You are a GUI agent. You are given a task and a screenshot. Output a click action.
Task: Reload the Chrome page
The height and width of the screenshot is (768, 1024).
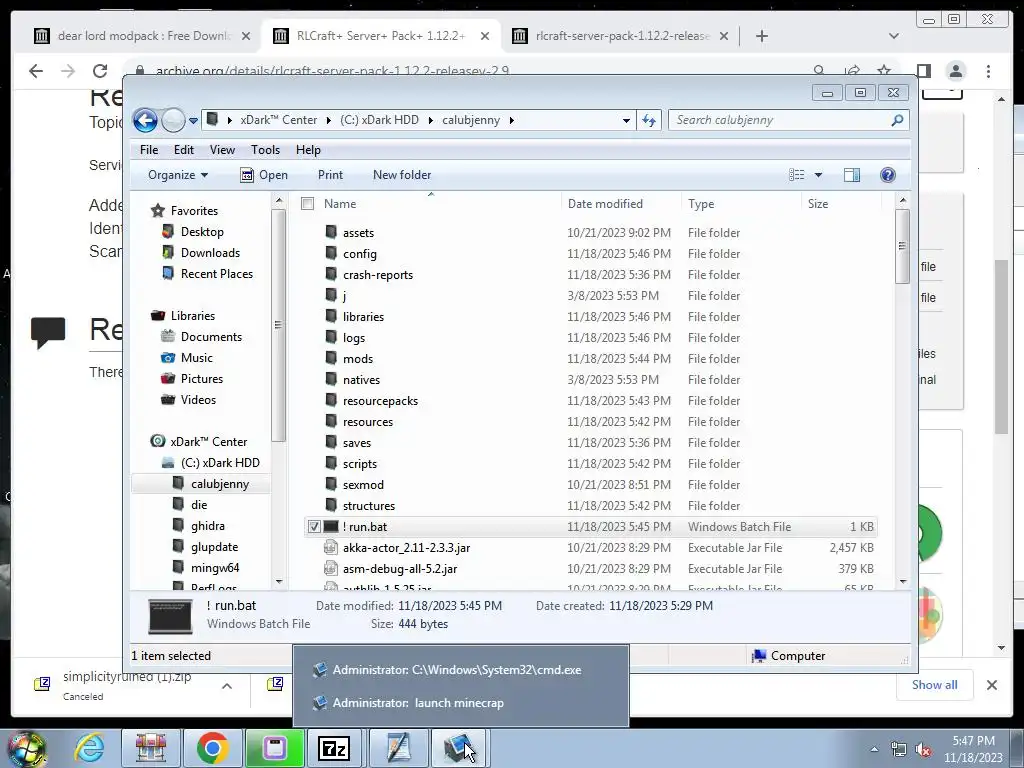click(99, 71)
